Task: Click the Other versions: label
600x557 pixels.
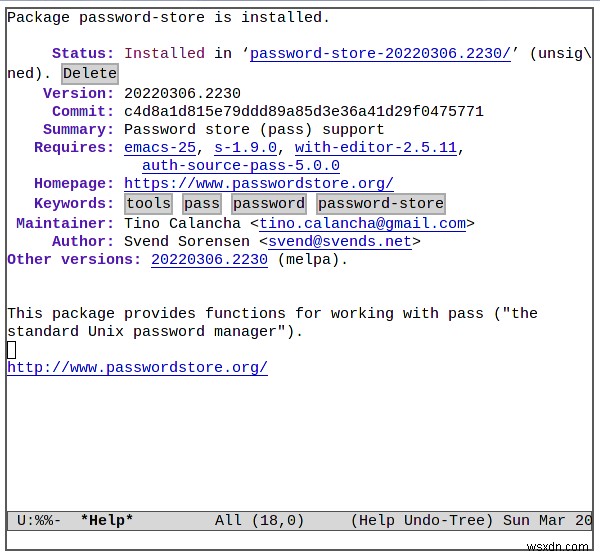Action: tap(74, 259)
